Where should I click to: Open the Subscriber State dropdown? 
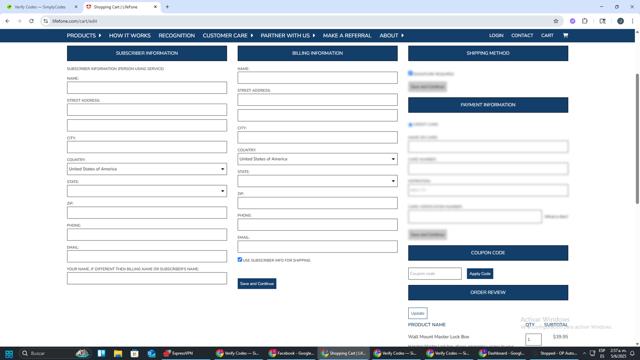click(x=147, y=191)
